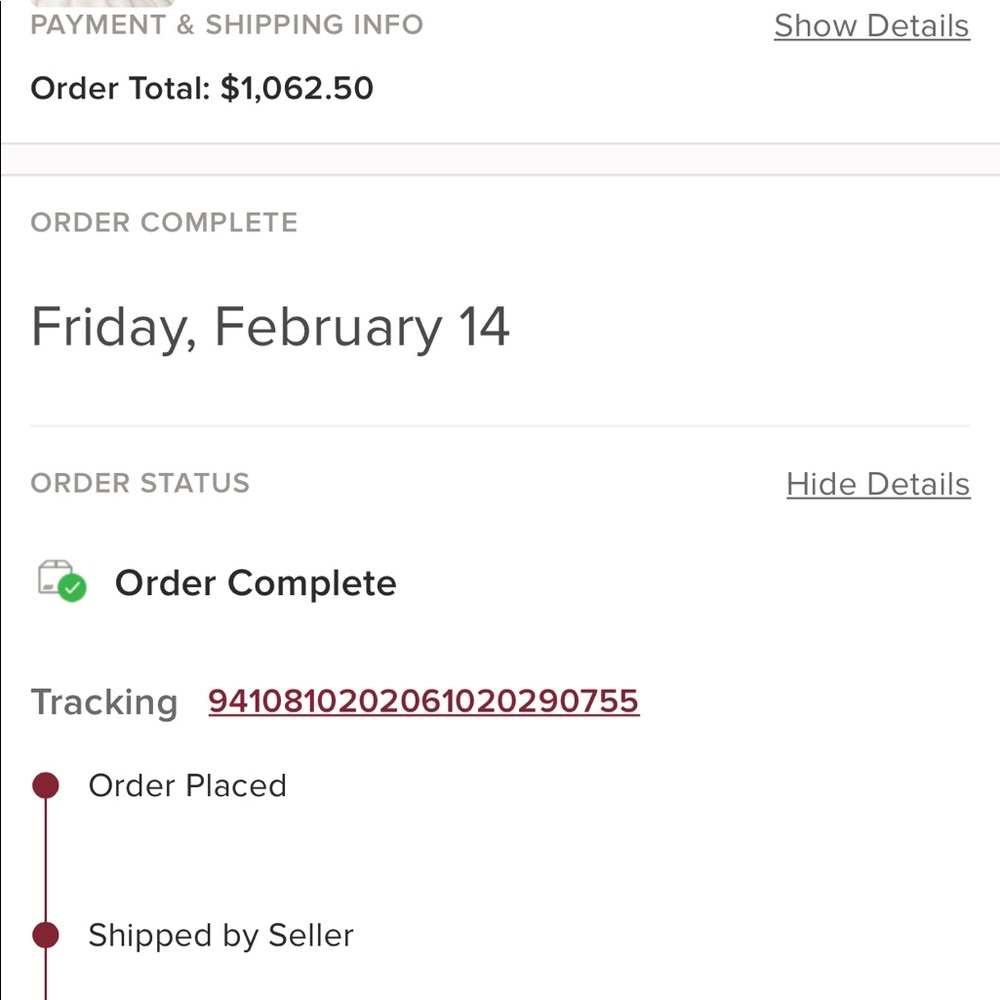1000x1000 pixels.
Task: Click the Order Total $1,062.50 text
Action: point(202,88)
